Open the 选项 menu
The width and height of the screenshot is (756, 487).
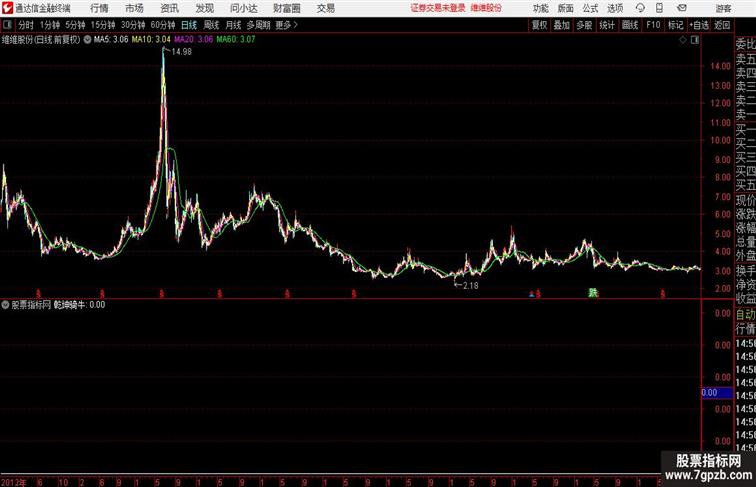pos(615,8)
